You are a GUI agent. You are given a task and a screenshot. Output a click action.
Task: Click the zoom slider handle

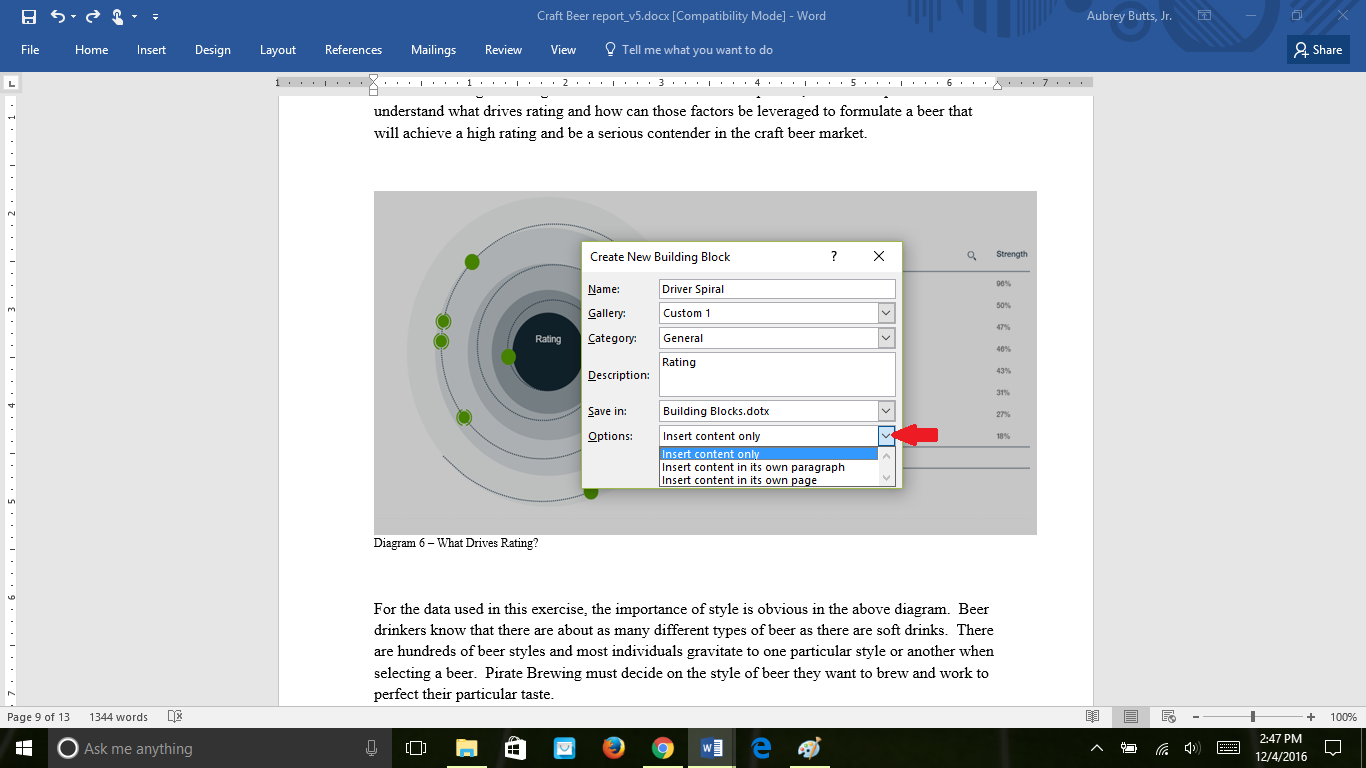(x=1253, y=717)
